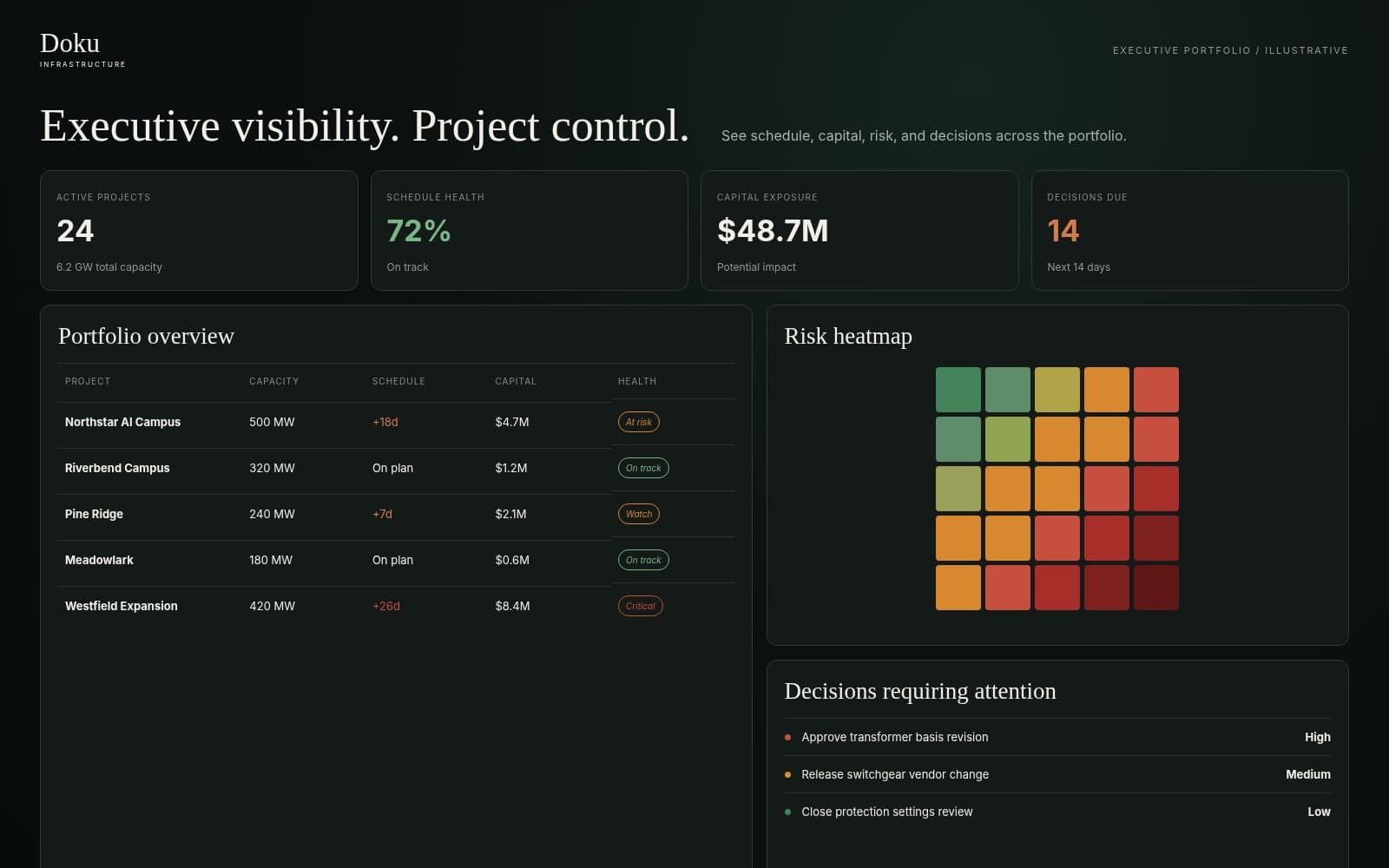Click the CAPITAL column header
Screen dimensions: 1389x868
[516, 381]
